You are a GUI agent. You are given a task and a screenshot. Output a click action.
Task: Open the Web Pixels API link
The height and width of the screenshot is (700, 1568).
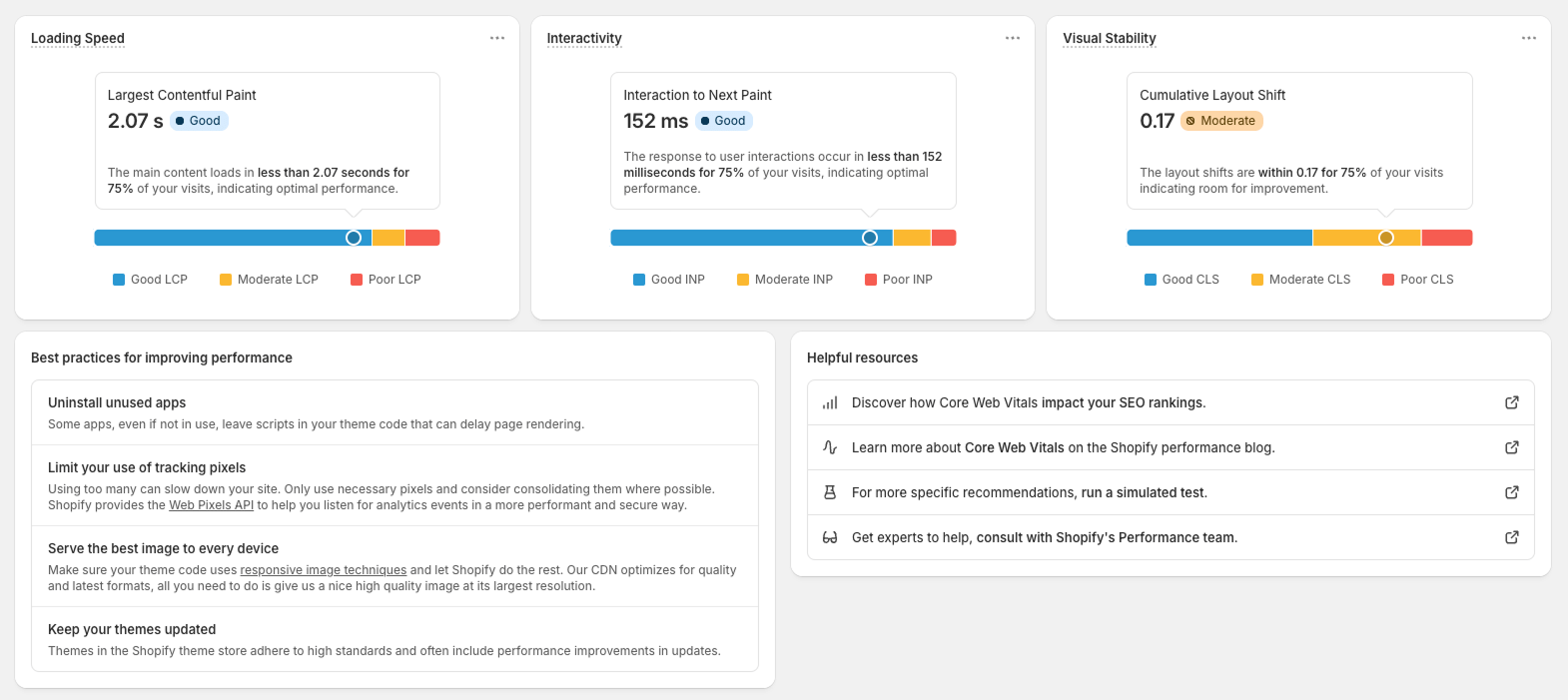click(212, 505)
